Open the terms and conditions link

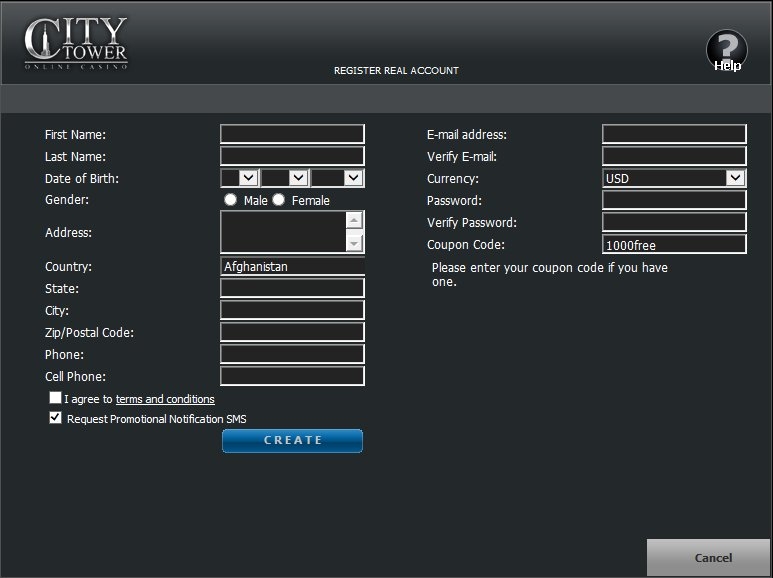click(165, 399)
